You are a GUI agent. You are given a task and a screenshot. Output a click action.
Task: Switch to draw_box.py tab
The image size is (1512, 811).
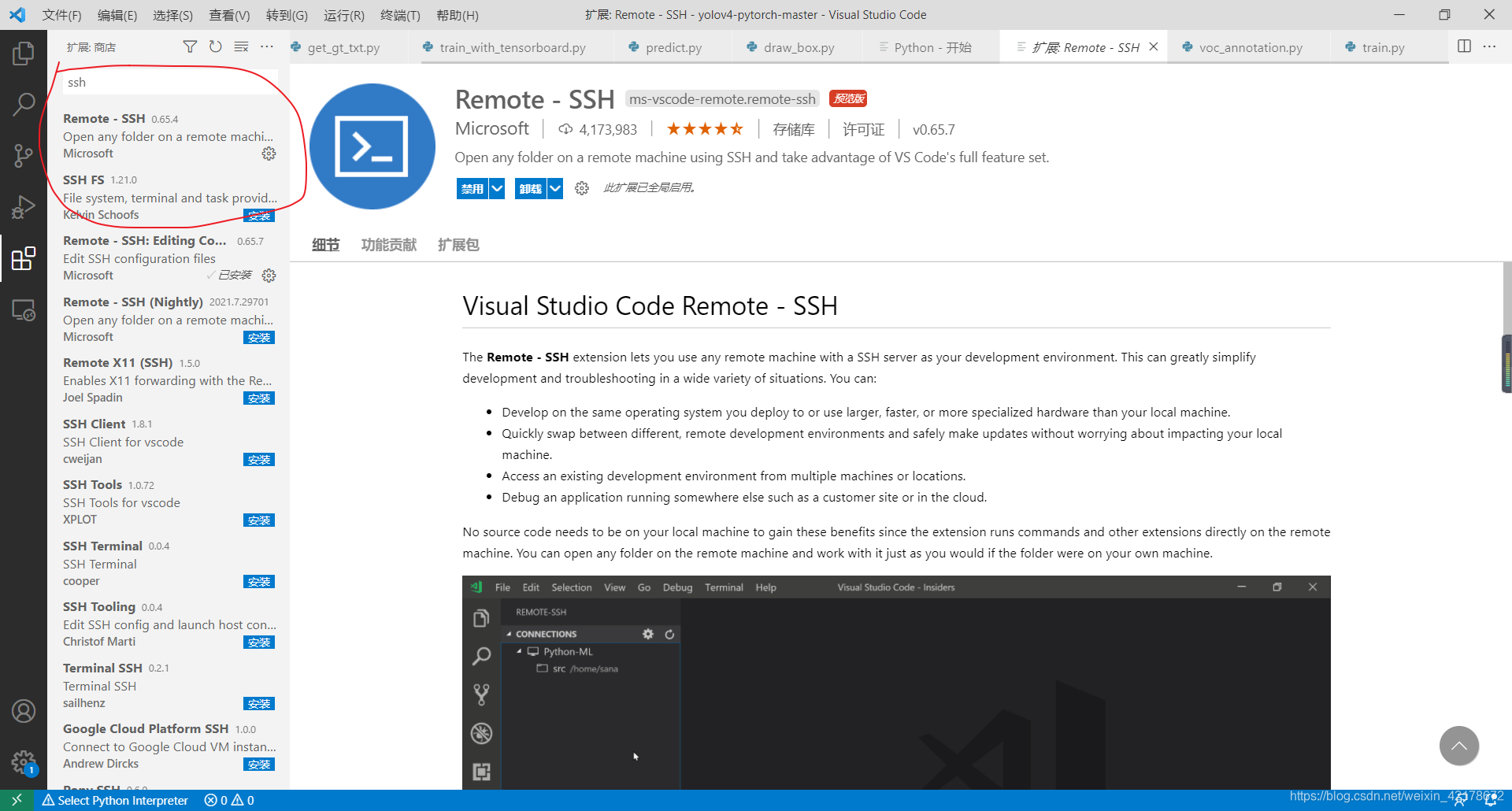click(799, 47)
